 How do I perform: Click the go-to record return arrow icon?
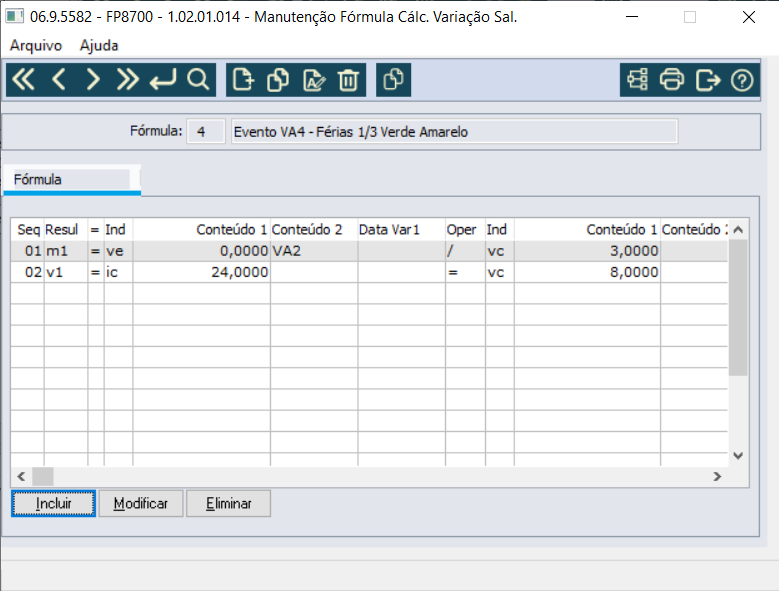pos(162,79)
